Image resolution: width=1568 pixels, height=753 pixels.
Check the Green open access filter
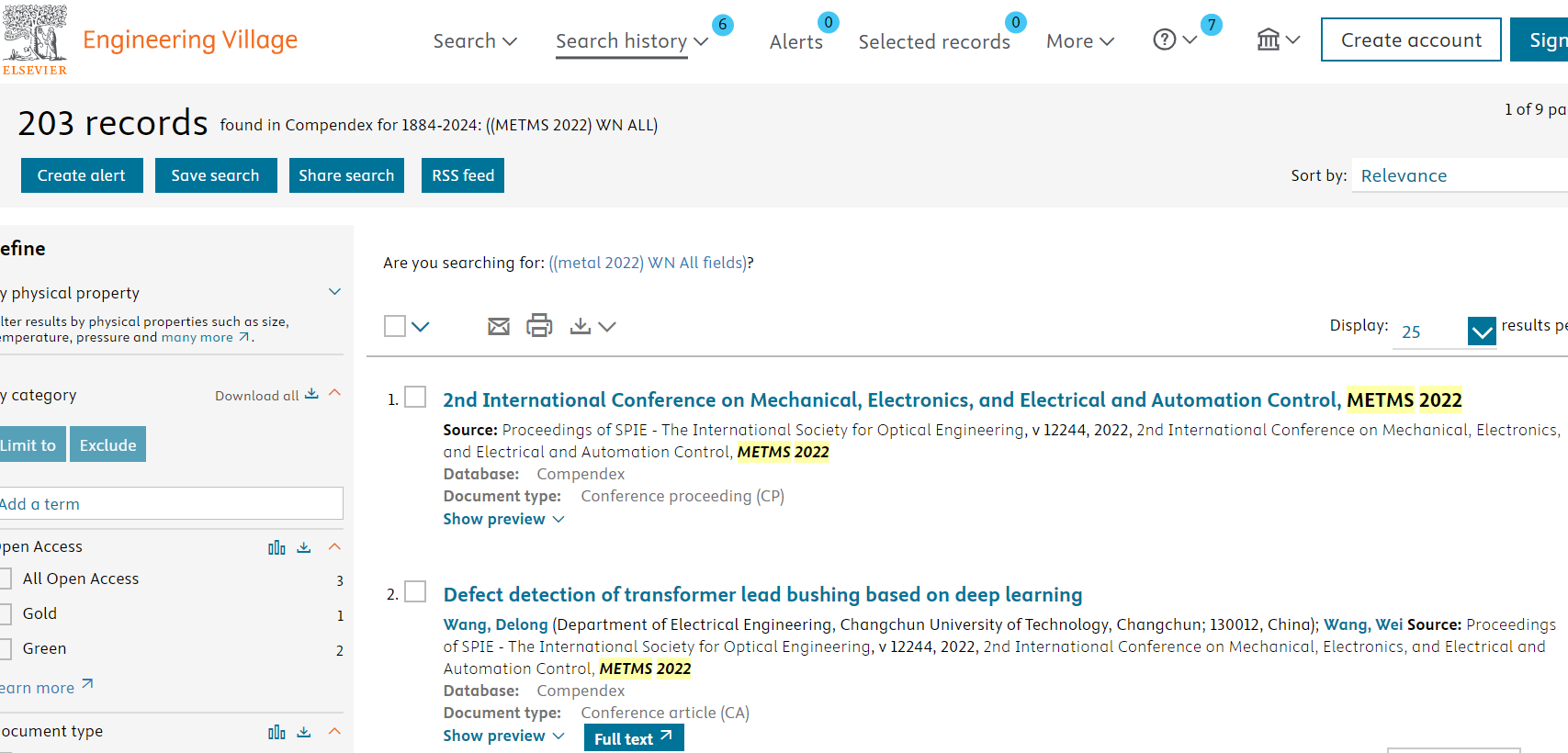[5, 648]
